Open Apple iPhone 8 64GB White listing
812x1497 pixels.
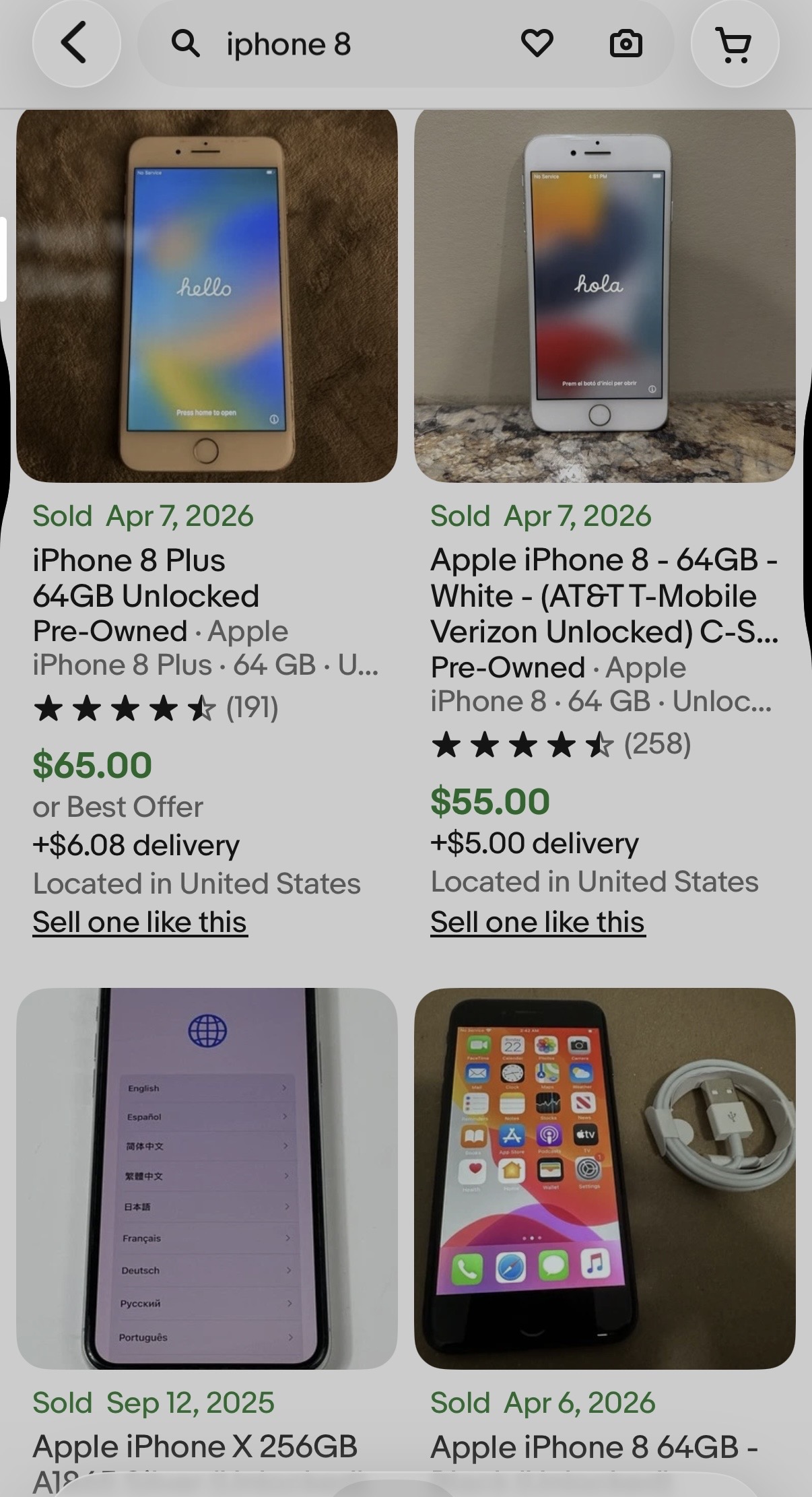click(x=603, y=596)
